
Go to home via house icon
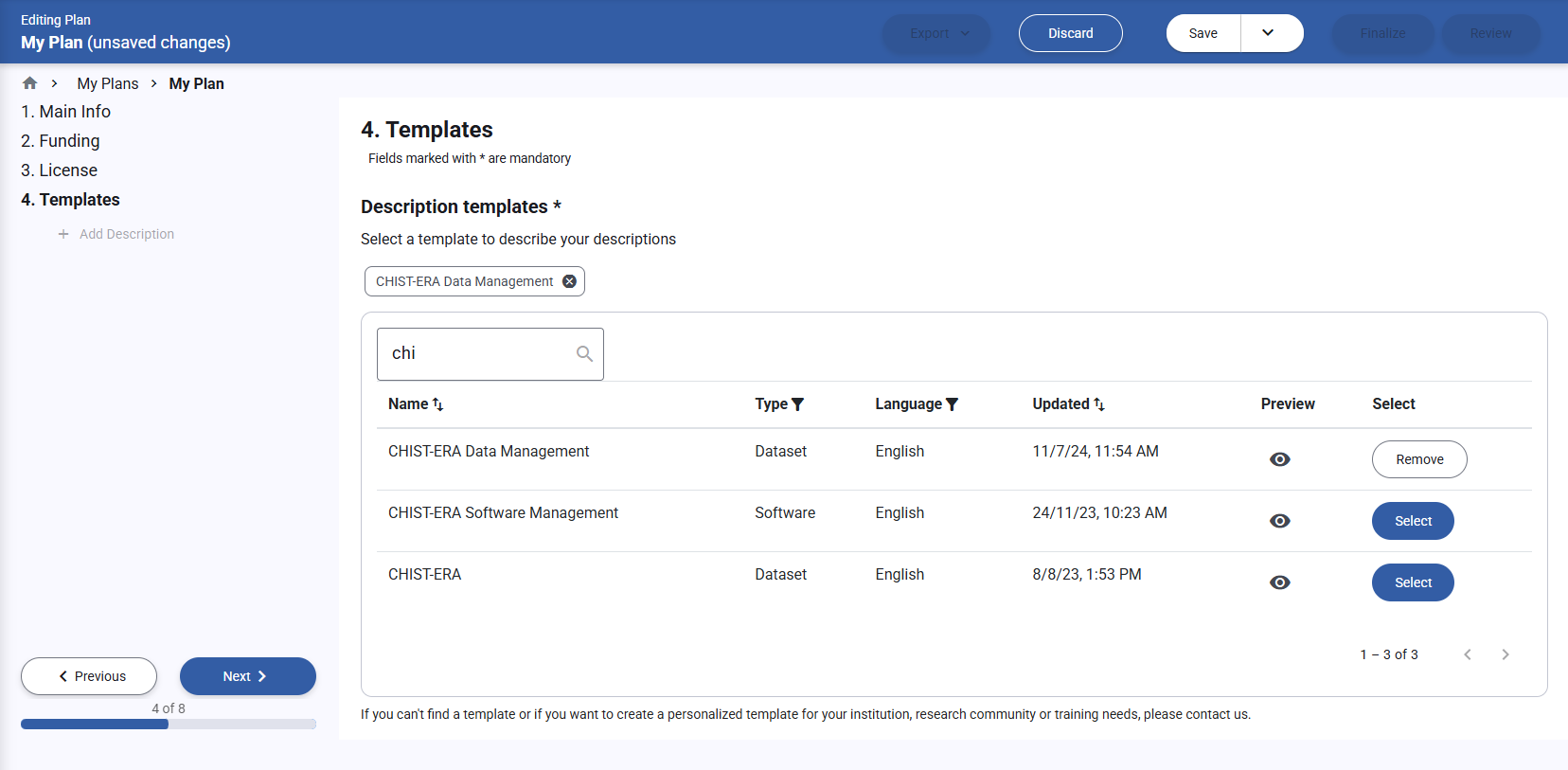[29, 83]
